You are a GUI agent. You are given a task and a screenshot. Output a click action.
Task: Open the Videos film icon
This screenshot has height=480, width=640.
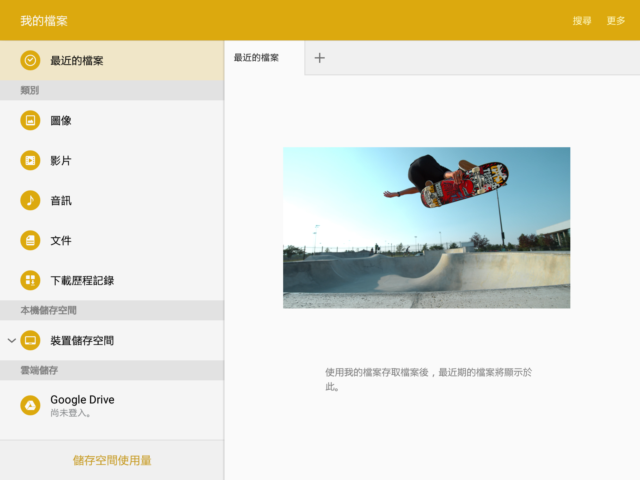[30, 160]
